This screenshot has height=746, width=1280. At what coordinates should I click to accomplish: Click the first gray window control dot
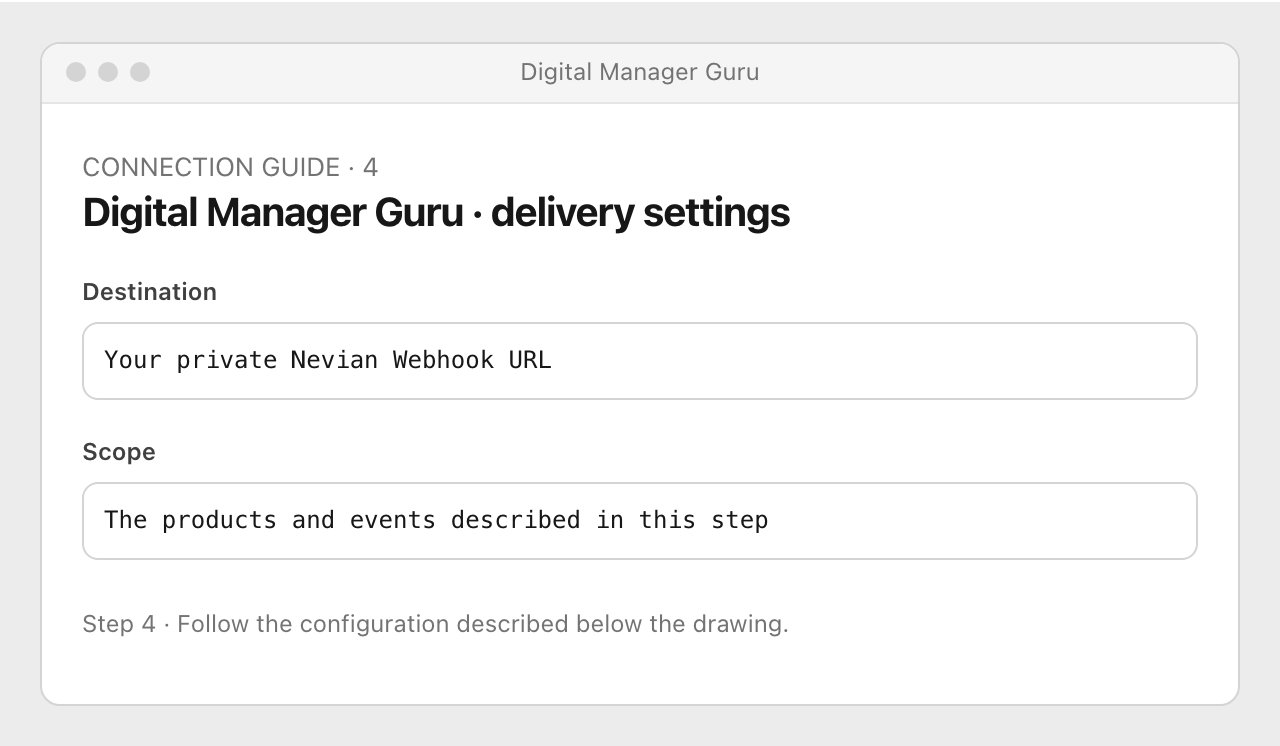76,72
